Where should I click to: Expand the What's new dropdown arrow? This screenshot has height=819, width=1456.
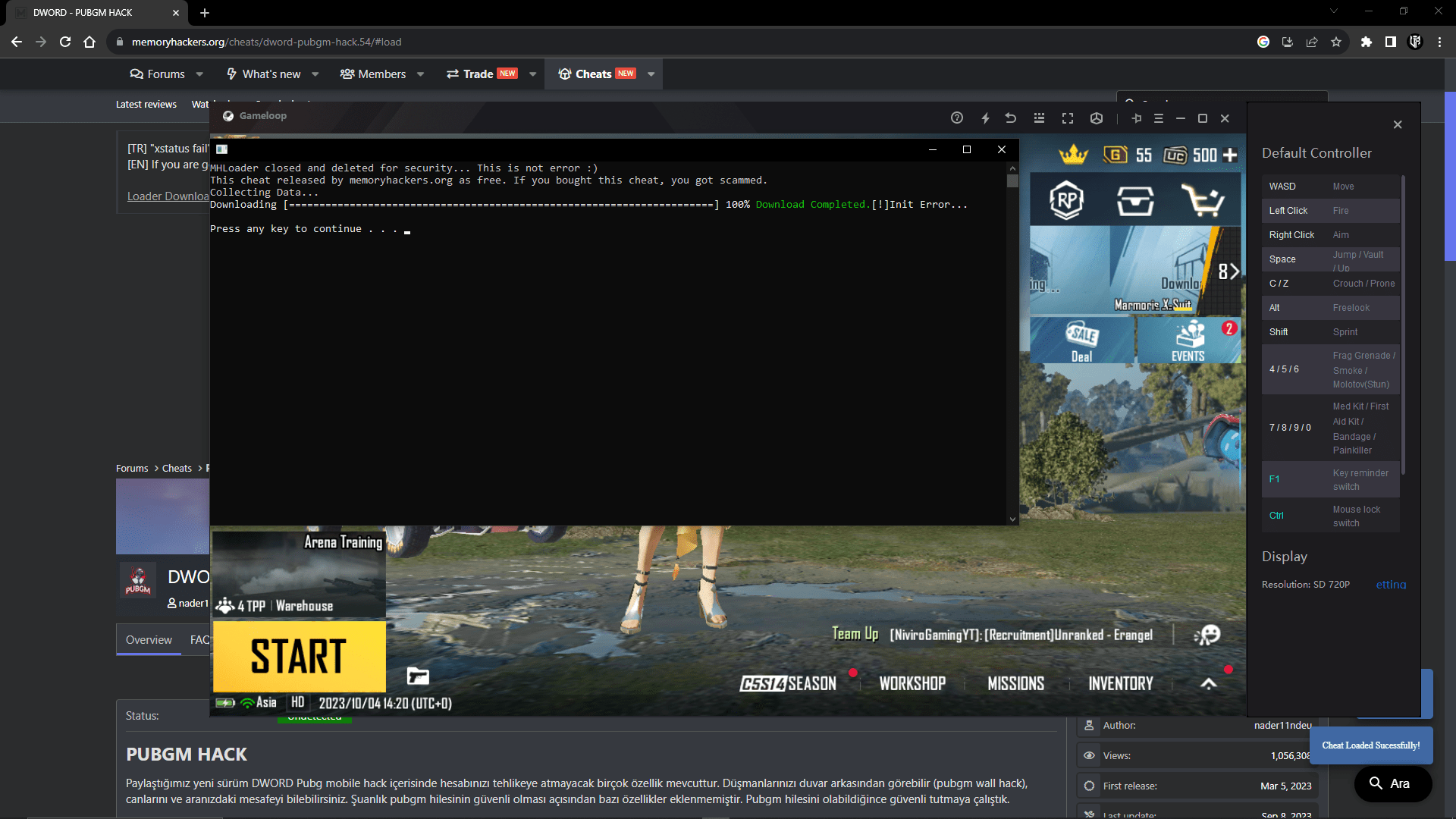[x=315, y=74]
